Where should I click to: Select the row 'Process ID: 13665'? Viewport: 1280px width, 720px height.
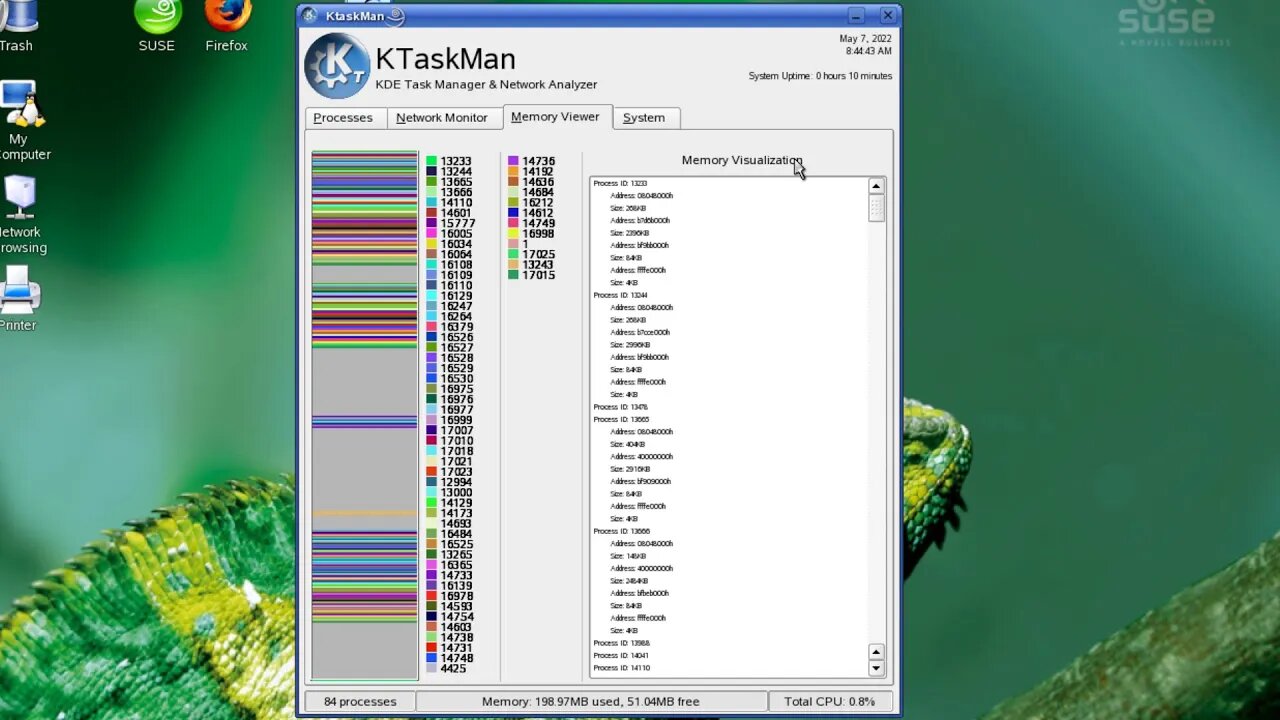[620, 419]
